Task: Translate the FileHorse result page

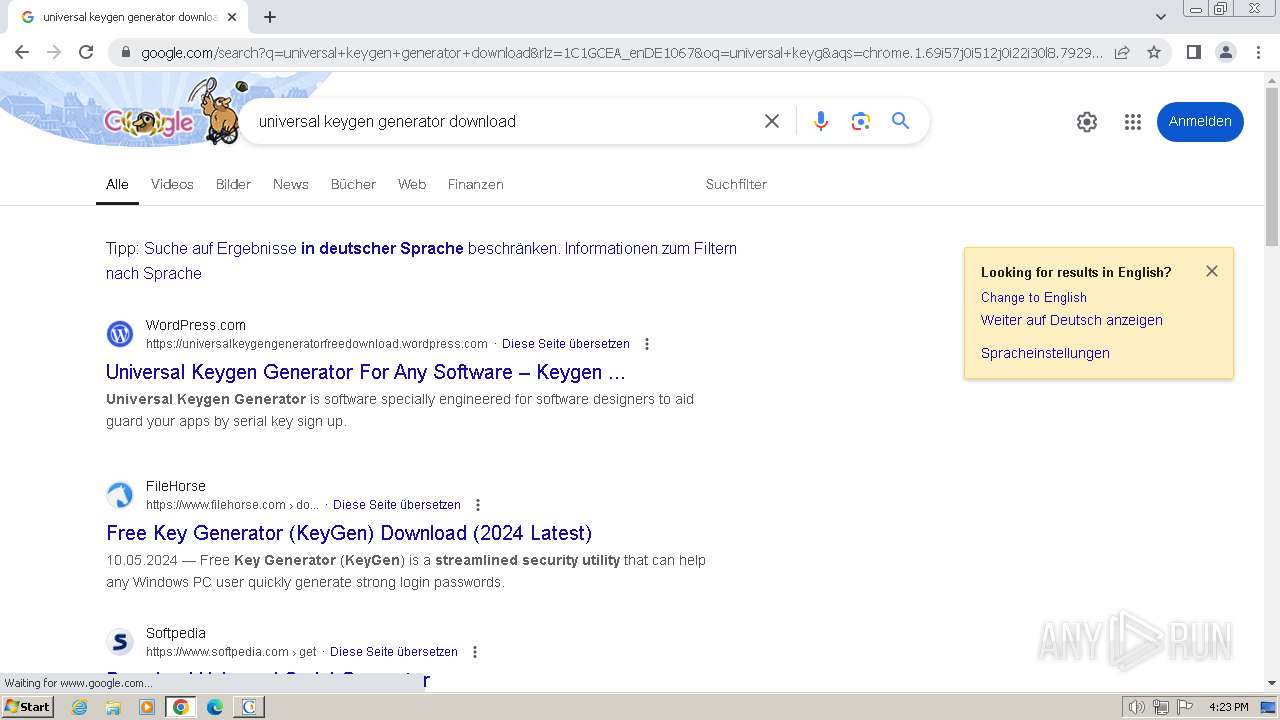Action: [x=397, y=504]
